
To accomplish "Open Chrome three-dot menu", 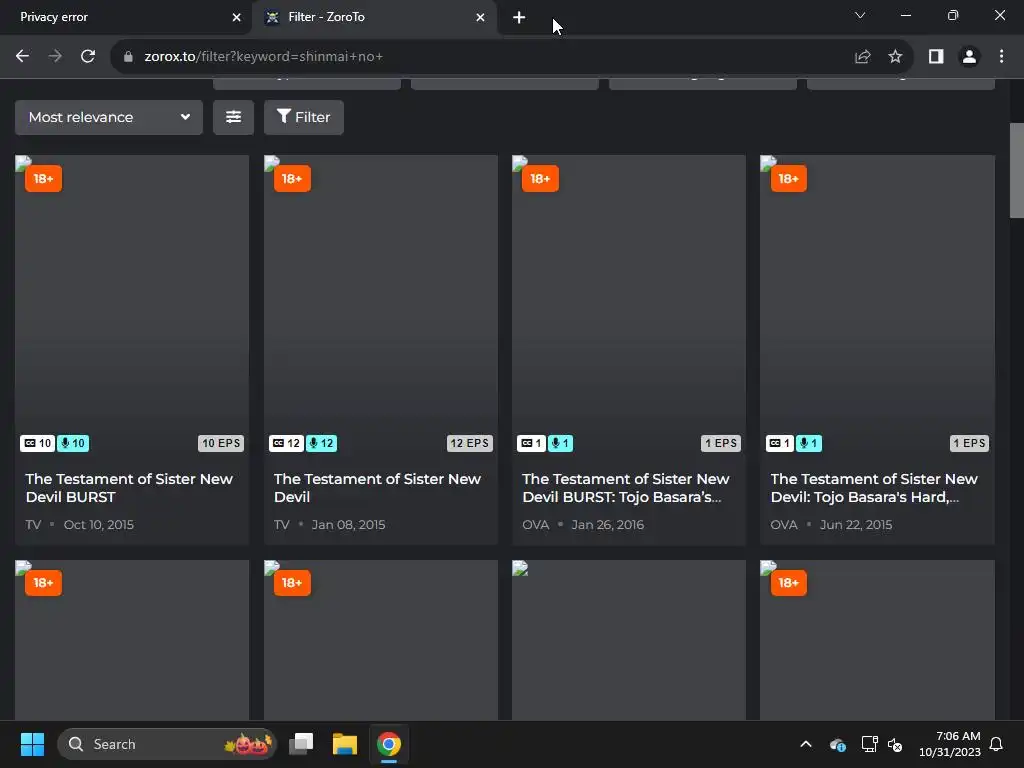I will (x=1001, y=57).
